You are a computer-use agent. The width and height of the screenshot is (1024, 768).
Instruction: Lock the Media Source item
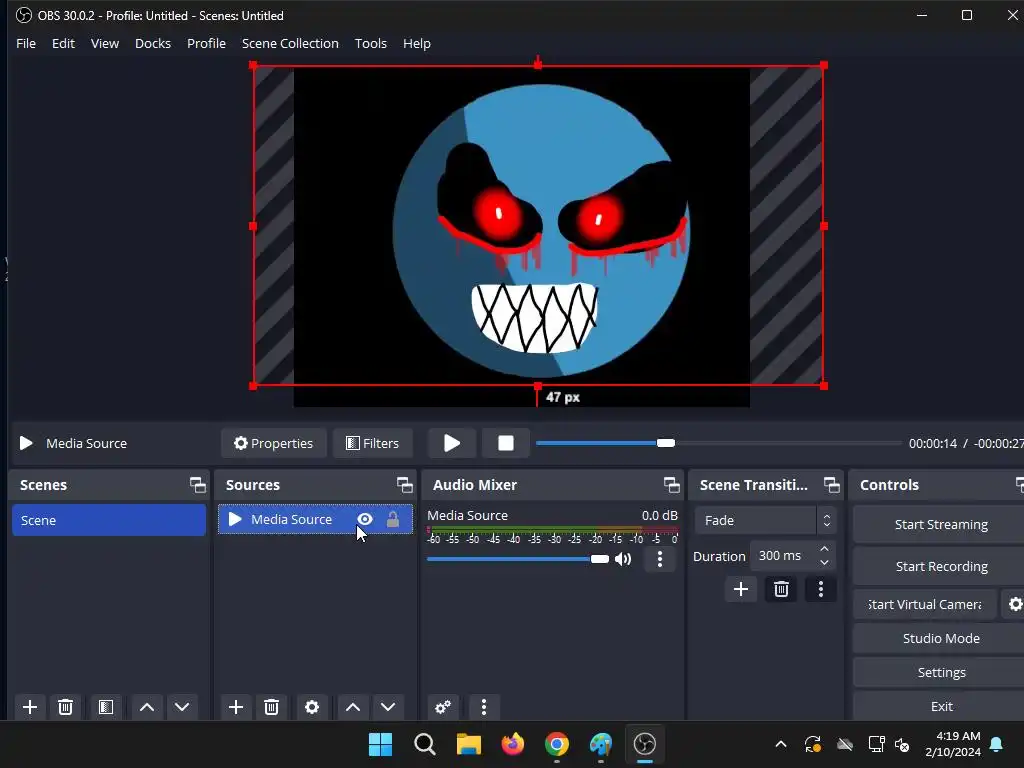coord(393,519)
